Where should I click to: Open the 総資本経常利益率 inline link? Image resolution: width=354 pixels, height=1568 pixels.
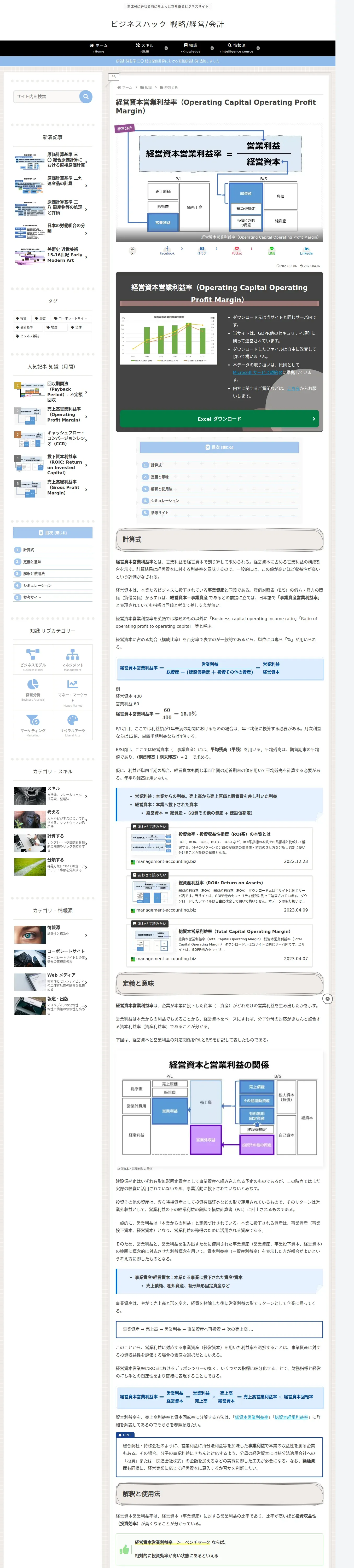click(291, 1417)
